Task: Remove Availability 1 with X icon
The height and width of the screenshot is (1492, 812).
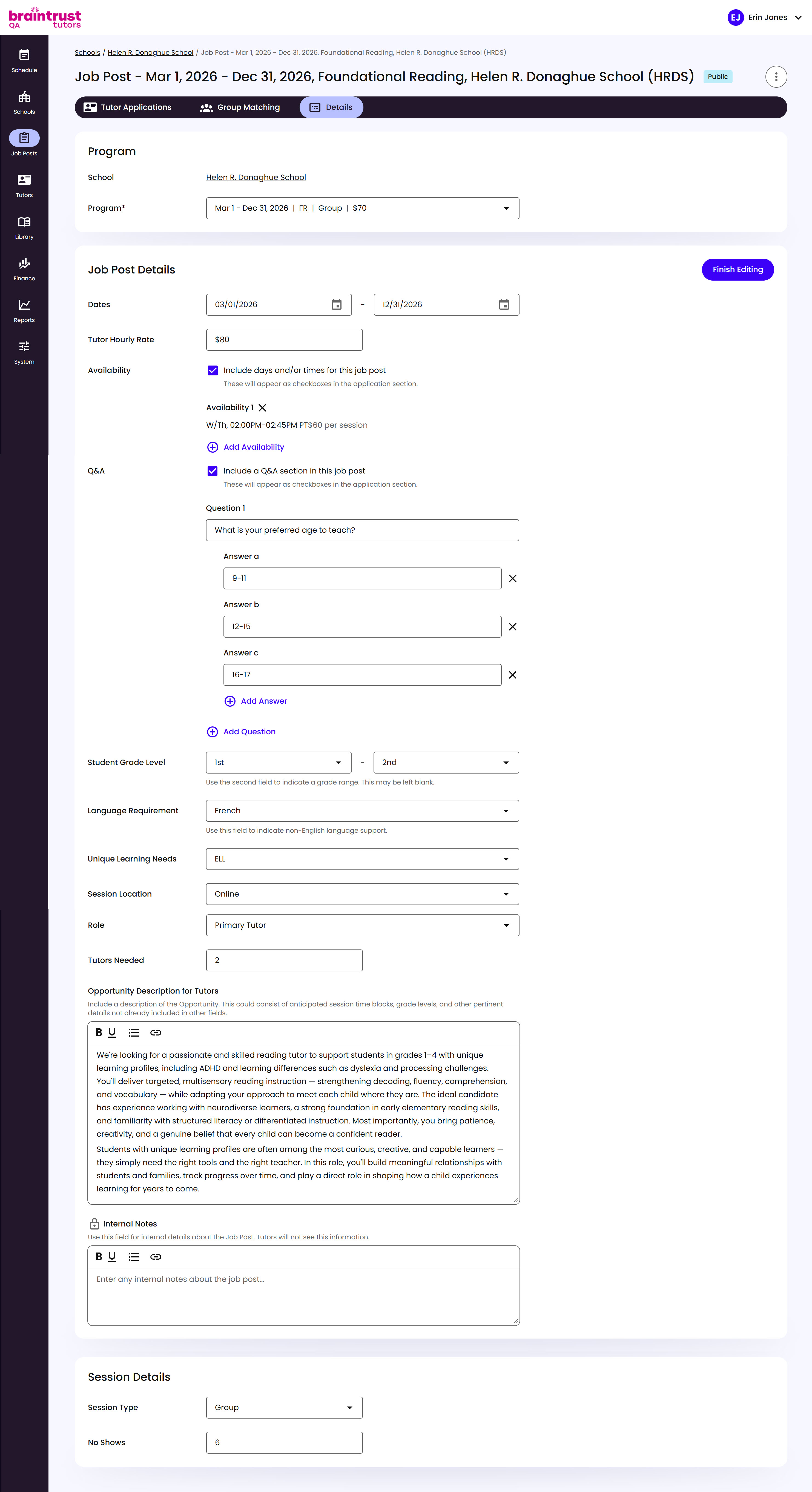Action: coord(262,408)
